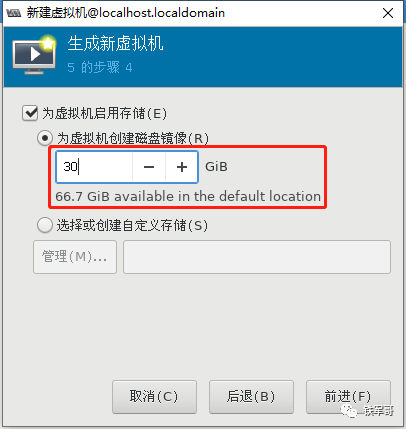Close the 新建虚拟机 dialog window

[388, 13]
